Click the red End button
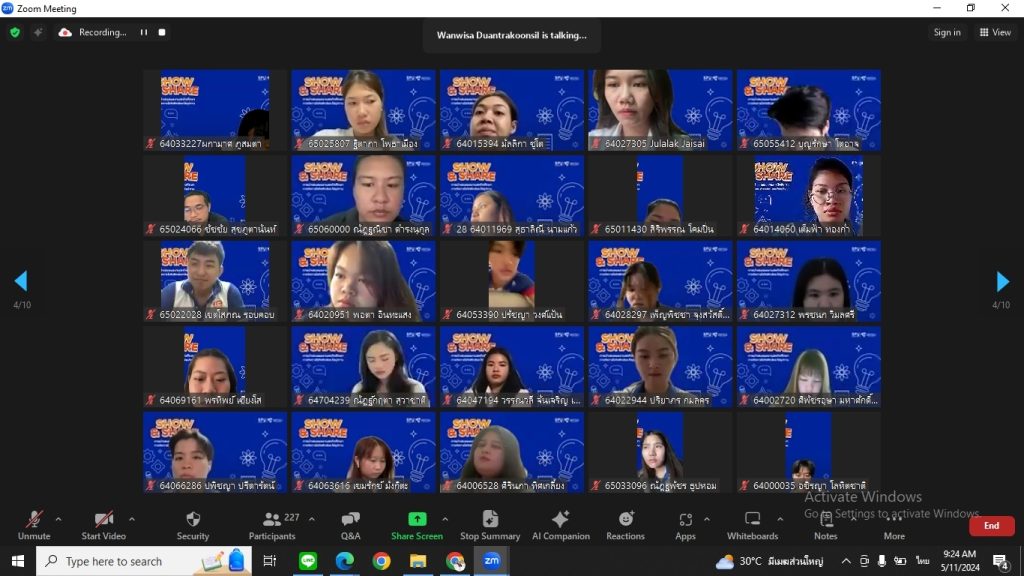The image size is (1024, 576). pyautogui.click(x=991, y=526)
